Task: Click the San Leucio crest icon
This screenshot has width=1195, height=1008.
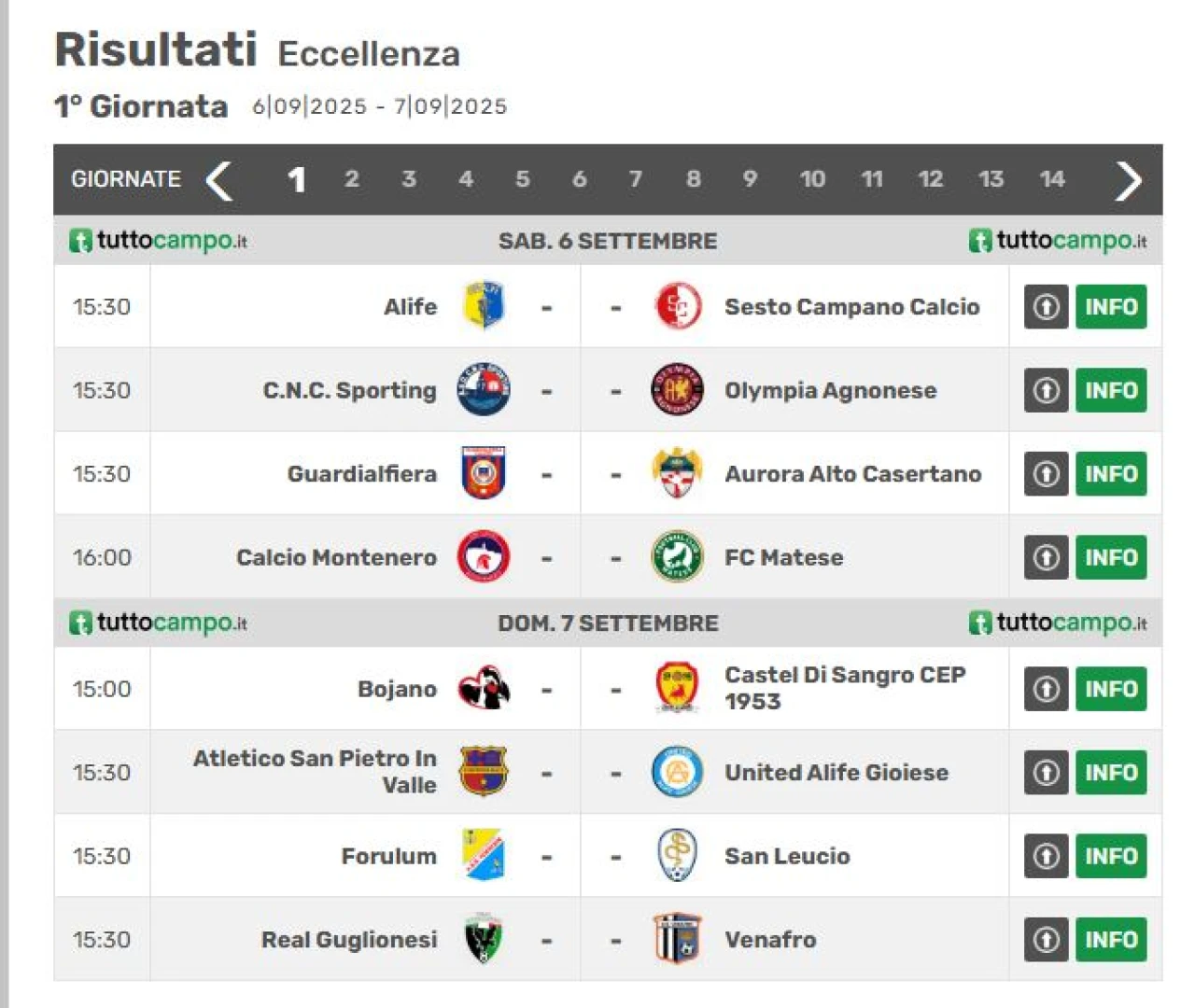Action: pos(677,856)
